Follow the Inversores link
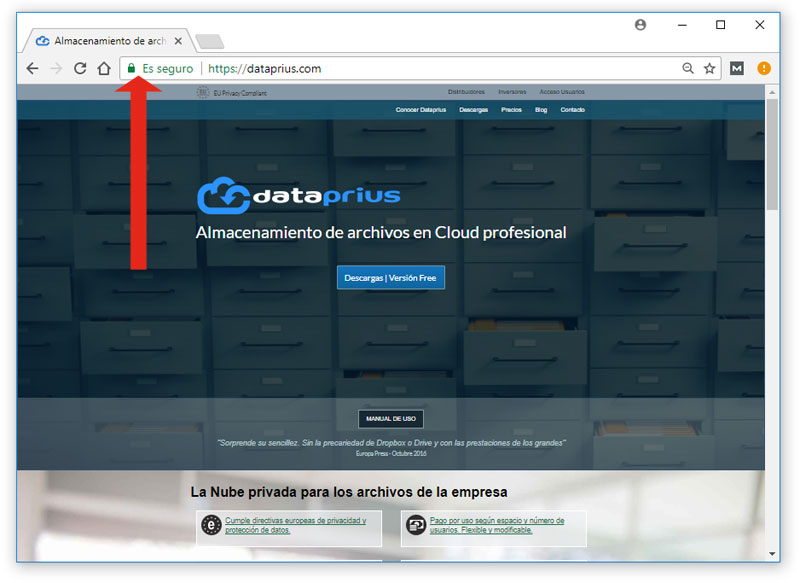Screen dimensions: 800x583 pyautogui.click(x=512, y=92)
